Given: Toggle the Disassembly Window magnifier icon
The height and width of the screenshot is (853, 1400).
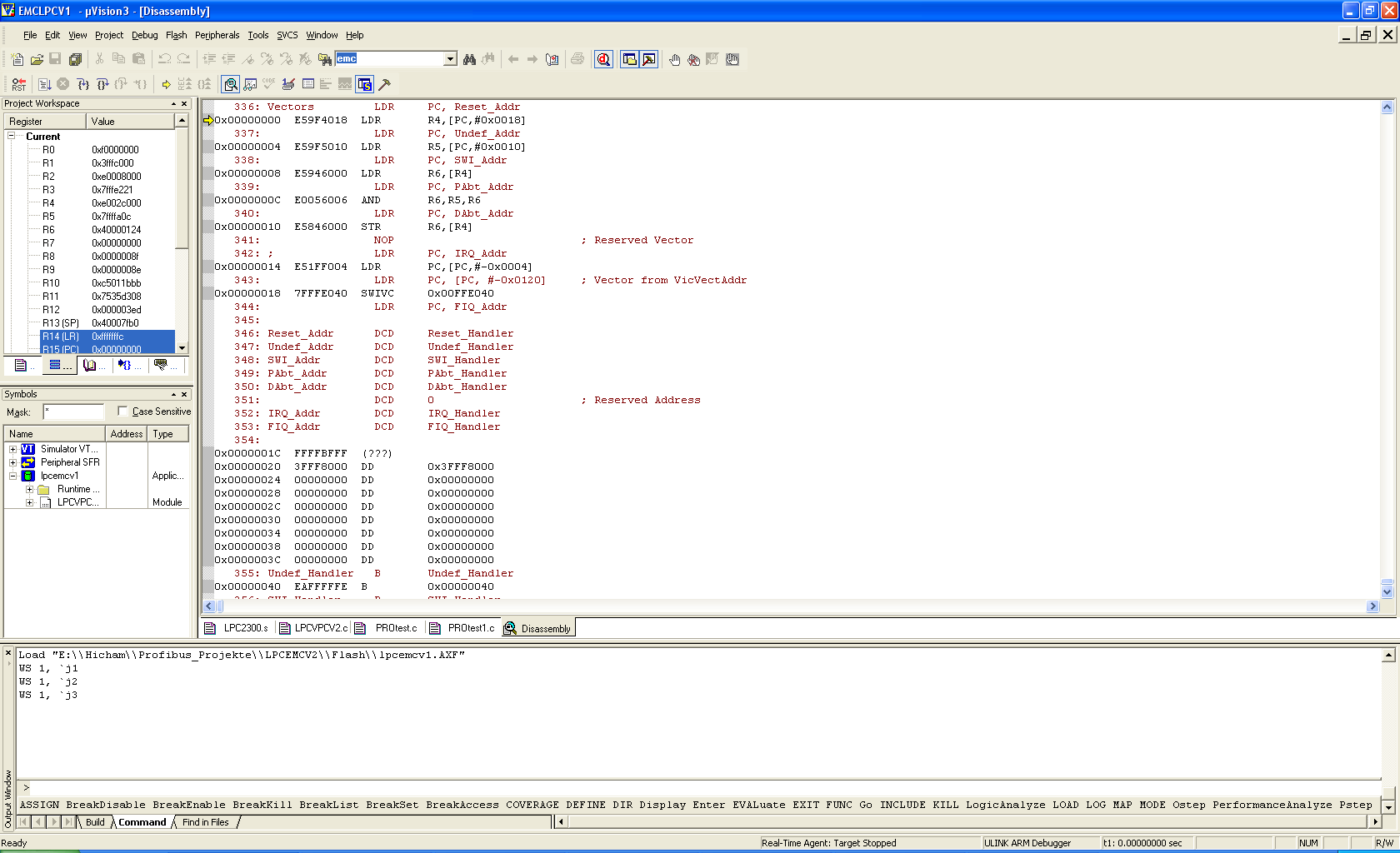Looking at the screenshot, I should click(231, 84).
